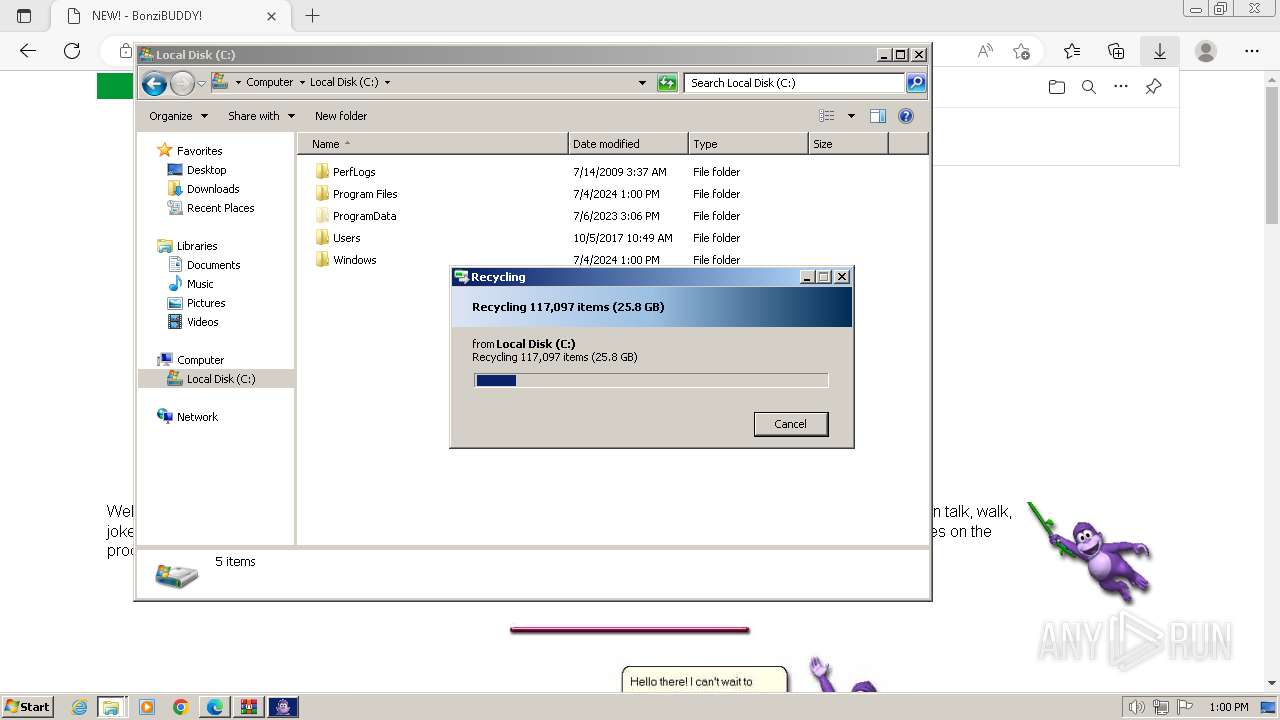Click the Change your view icon
1280x720 pixels.
pyautogui.click(x=827, y=116)
